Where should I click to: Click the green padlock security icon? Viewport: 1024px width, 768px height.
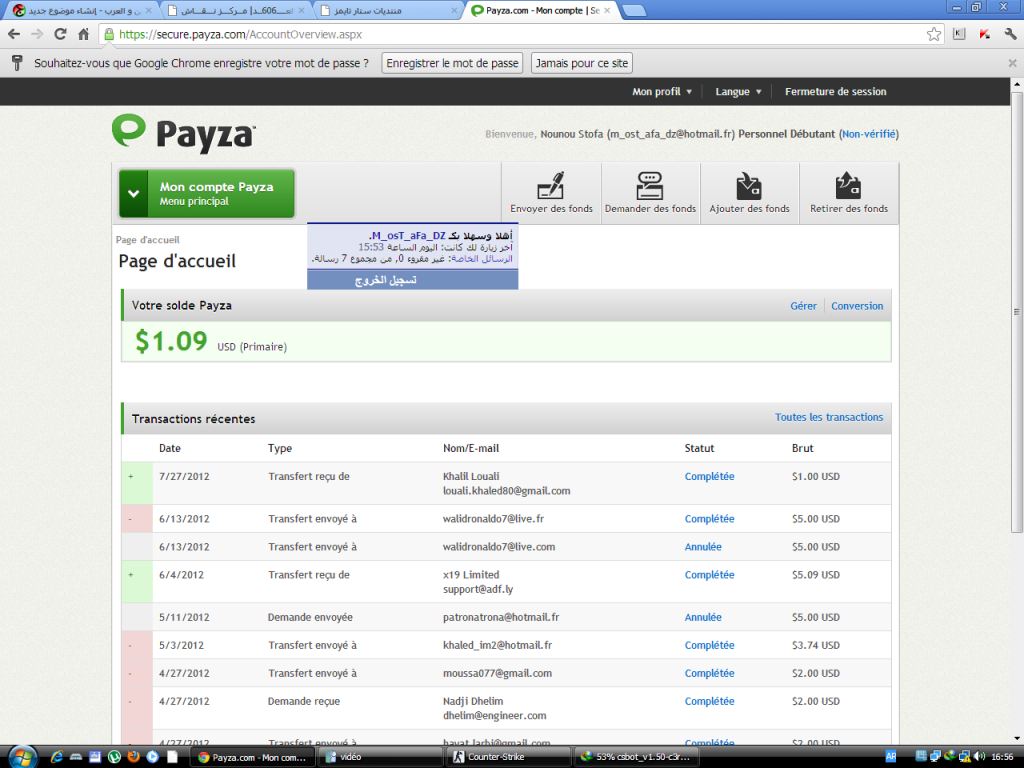[x=109, y=35]
